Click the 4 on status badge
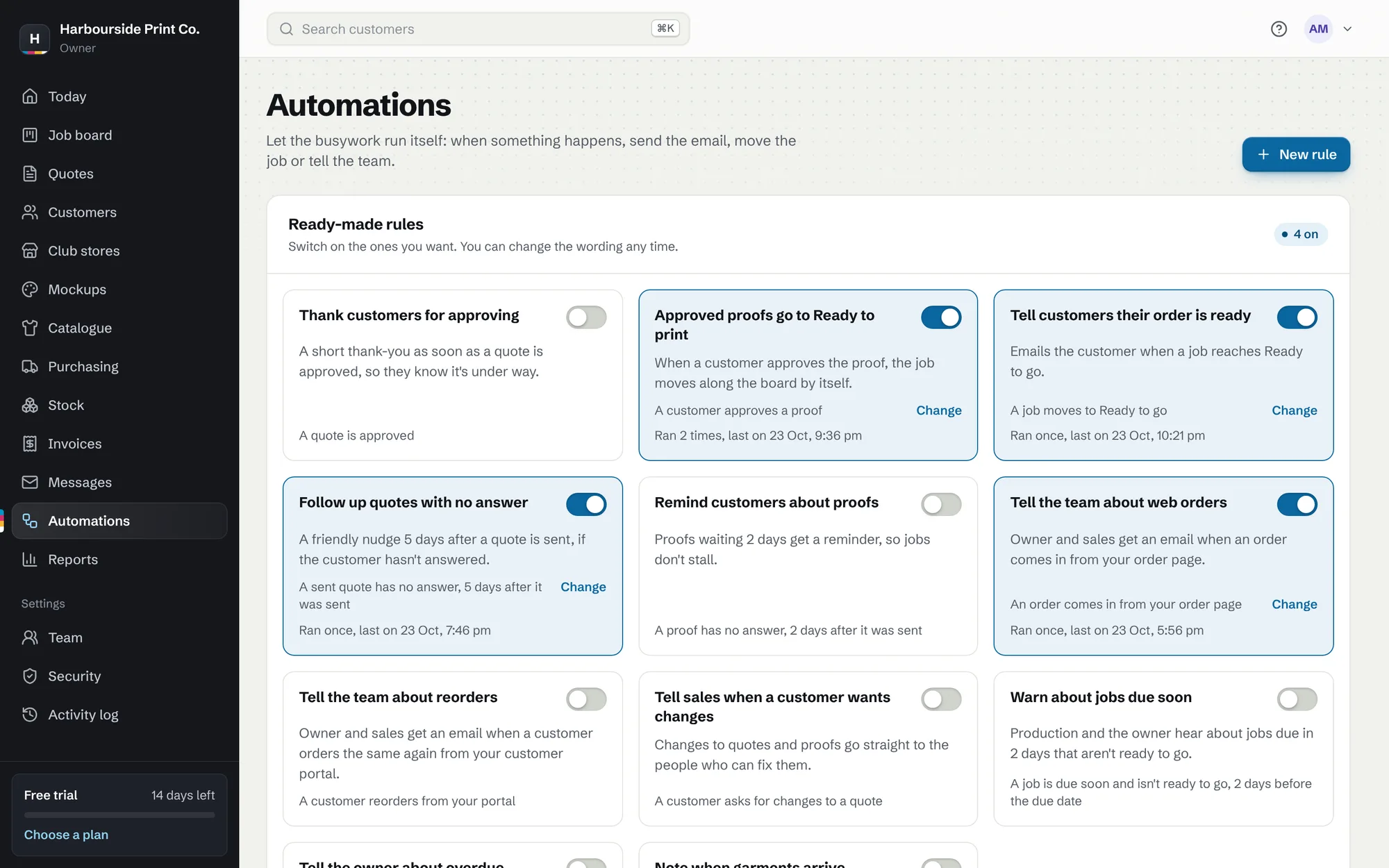 pos(1300,235)
